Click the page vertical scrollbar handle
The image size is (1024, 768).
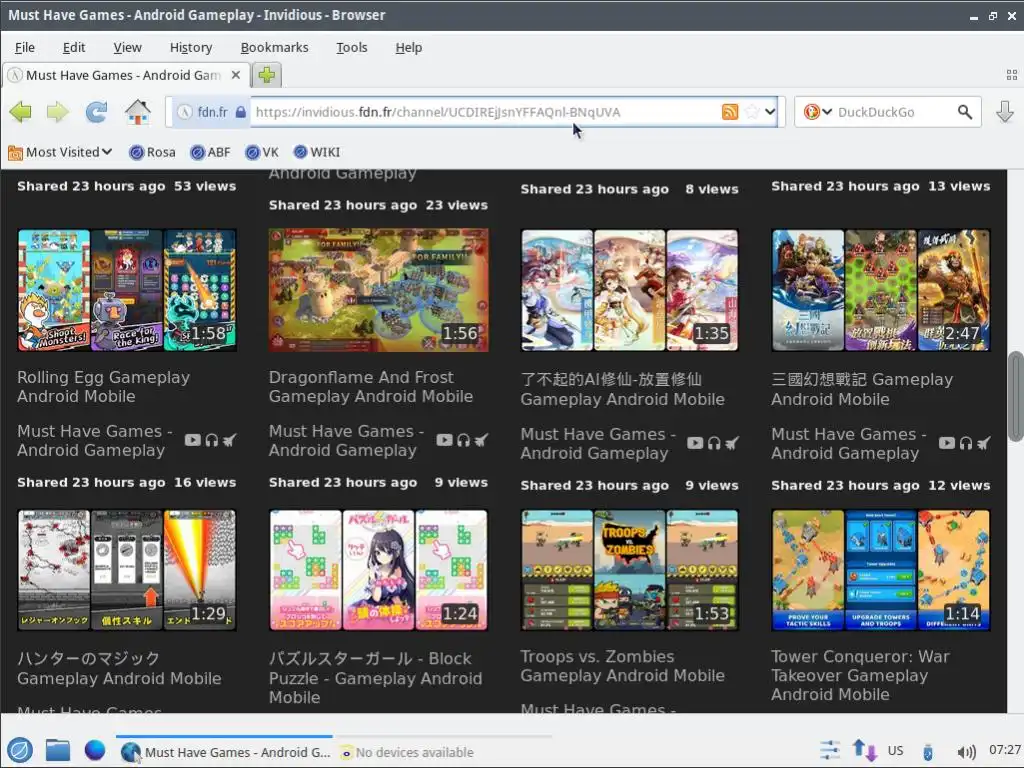coord(1015,397)
